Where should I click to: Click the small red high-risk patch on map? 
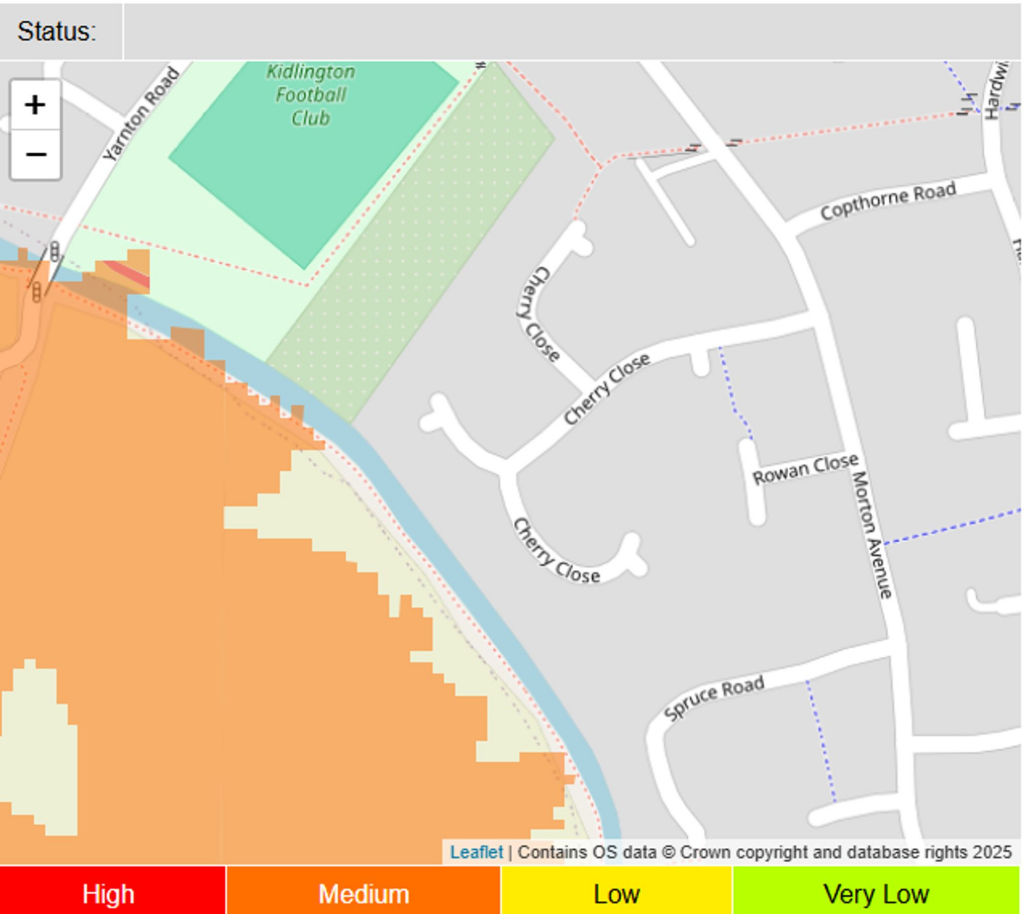coord(128,273)
